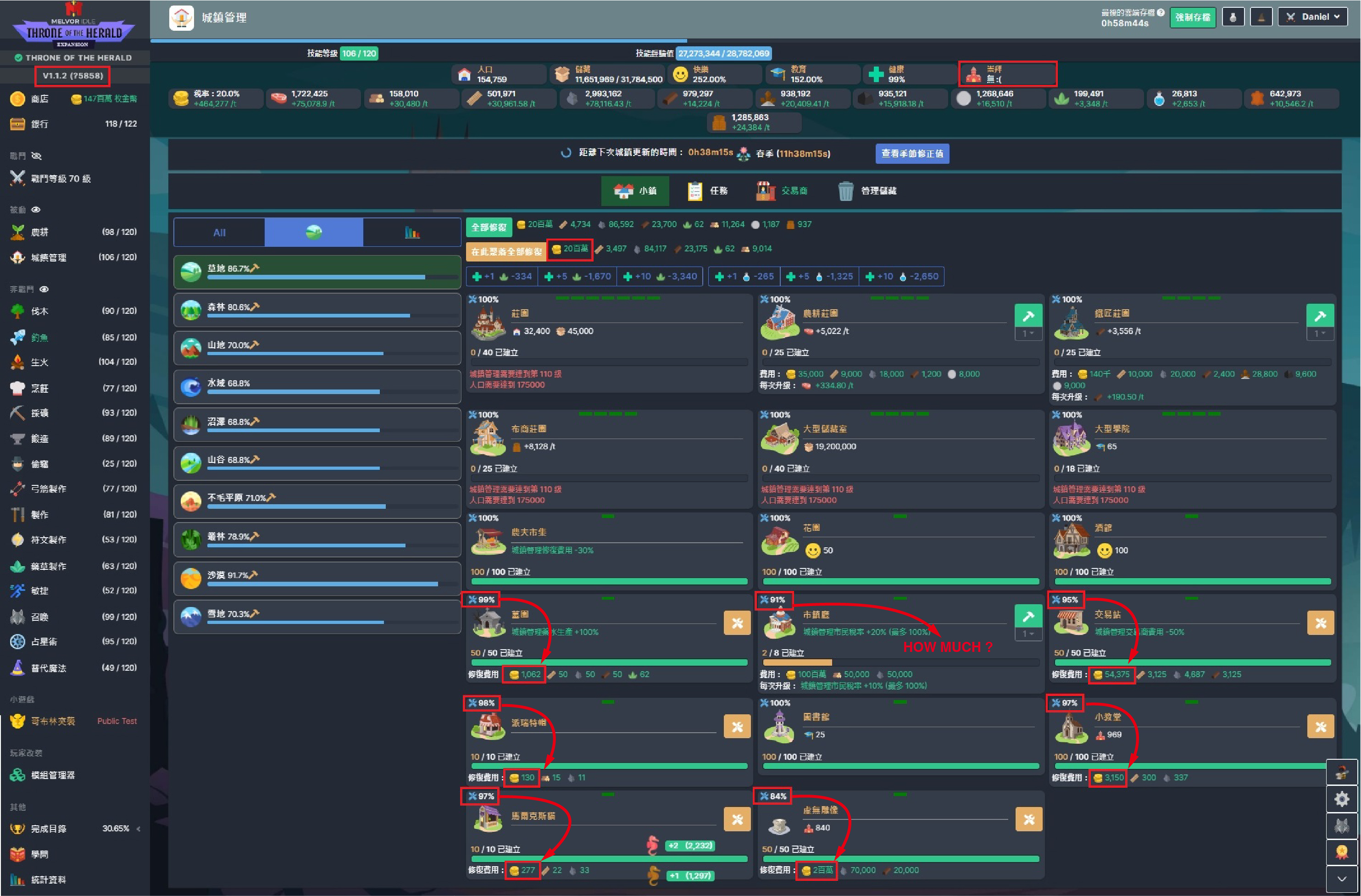Select the bar chart filter tab
This screenshot has width=1361, height=896.
412,232
